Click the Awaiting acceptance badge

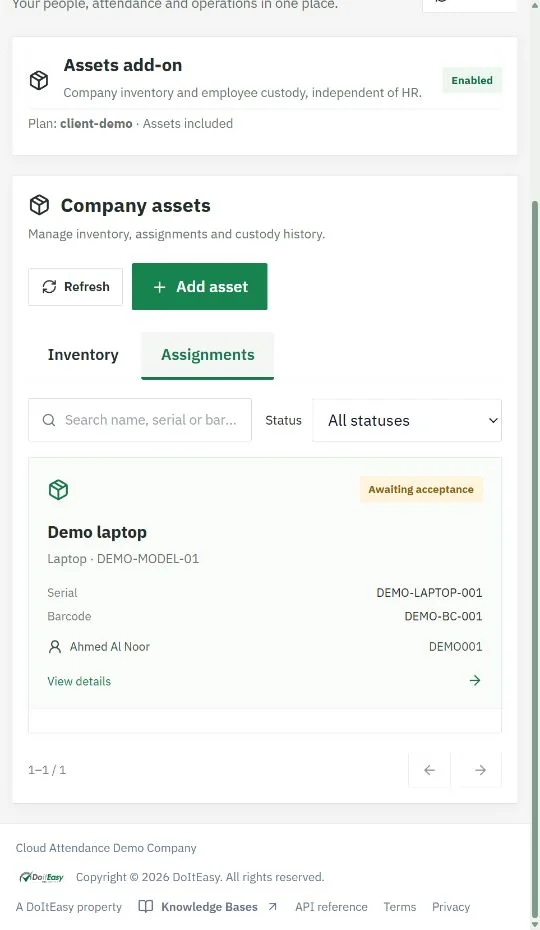421,490
